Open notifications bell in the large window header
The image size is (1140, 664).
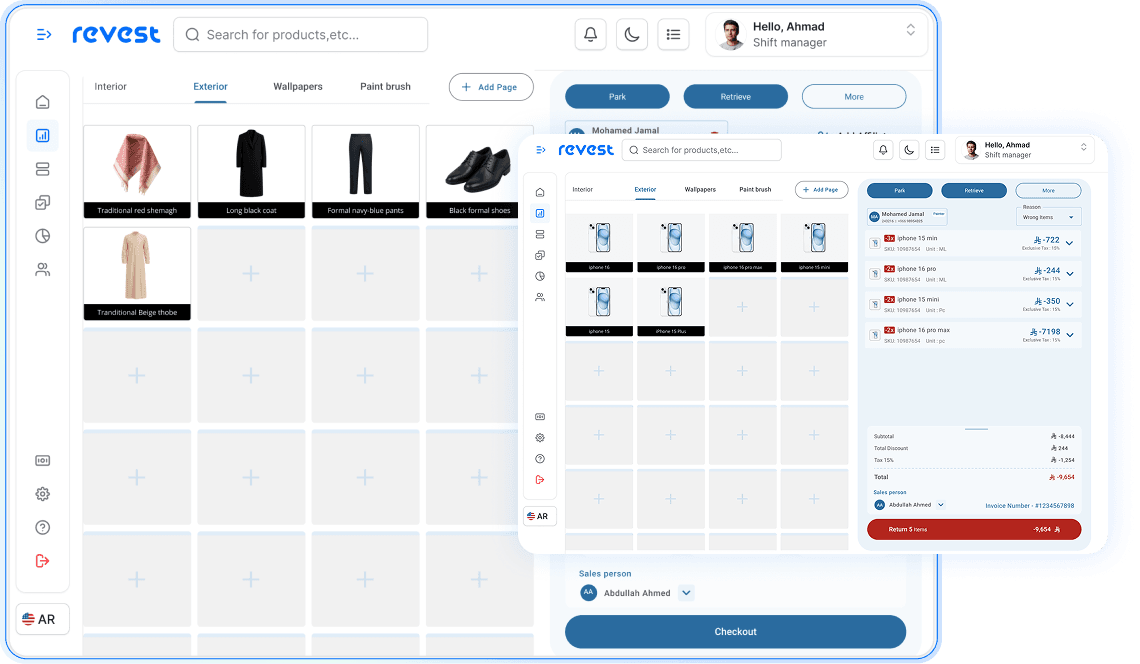pos(590,35)
